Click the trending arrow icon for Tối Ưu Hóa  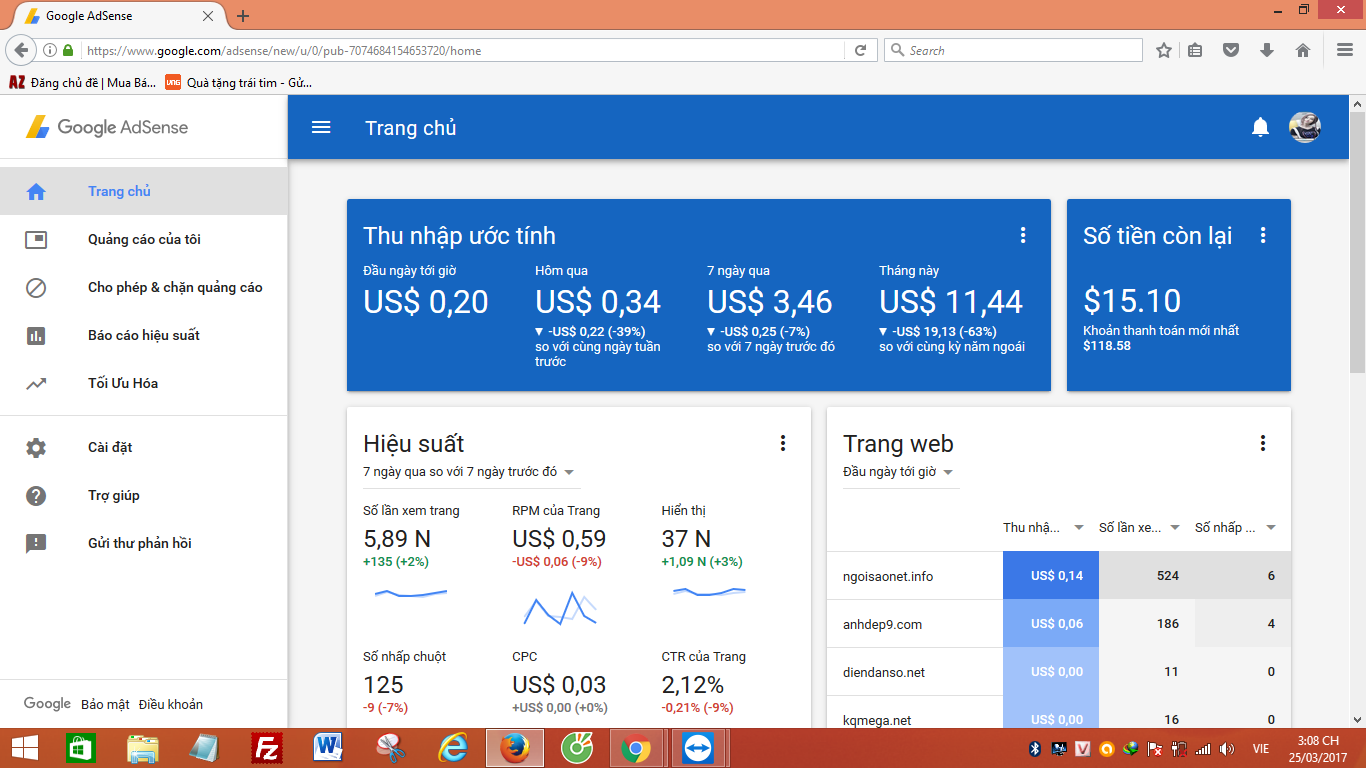pyautogui.click(x=36, y=383)
